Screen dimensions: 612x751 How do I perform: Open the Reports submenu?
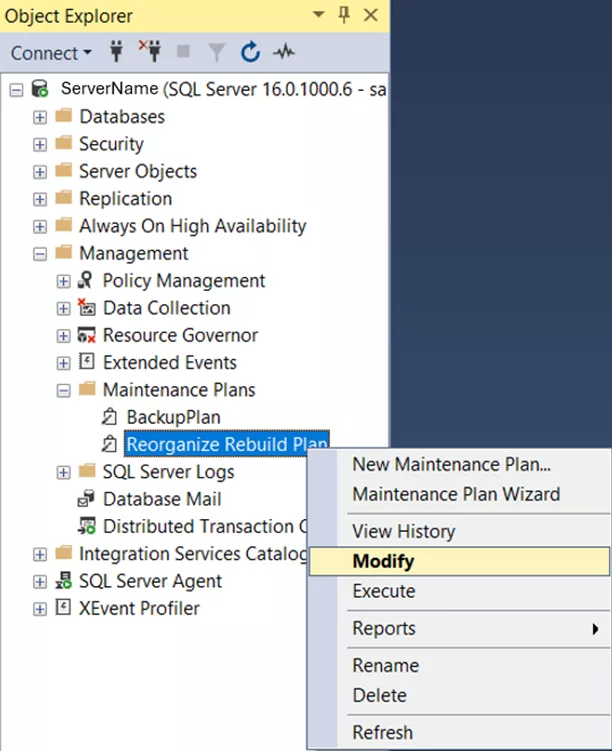click(459, 628)
